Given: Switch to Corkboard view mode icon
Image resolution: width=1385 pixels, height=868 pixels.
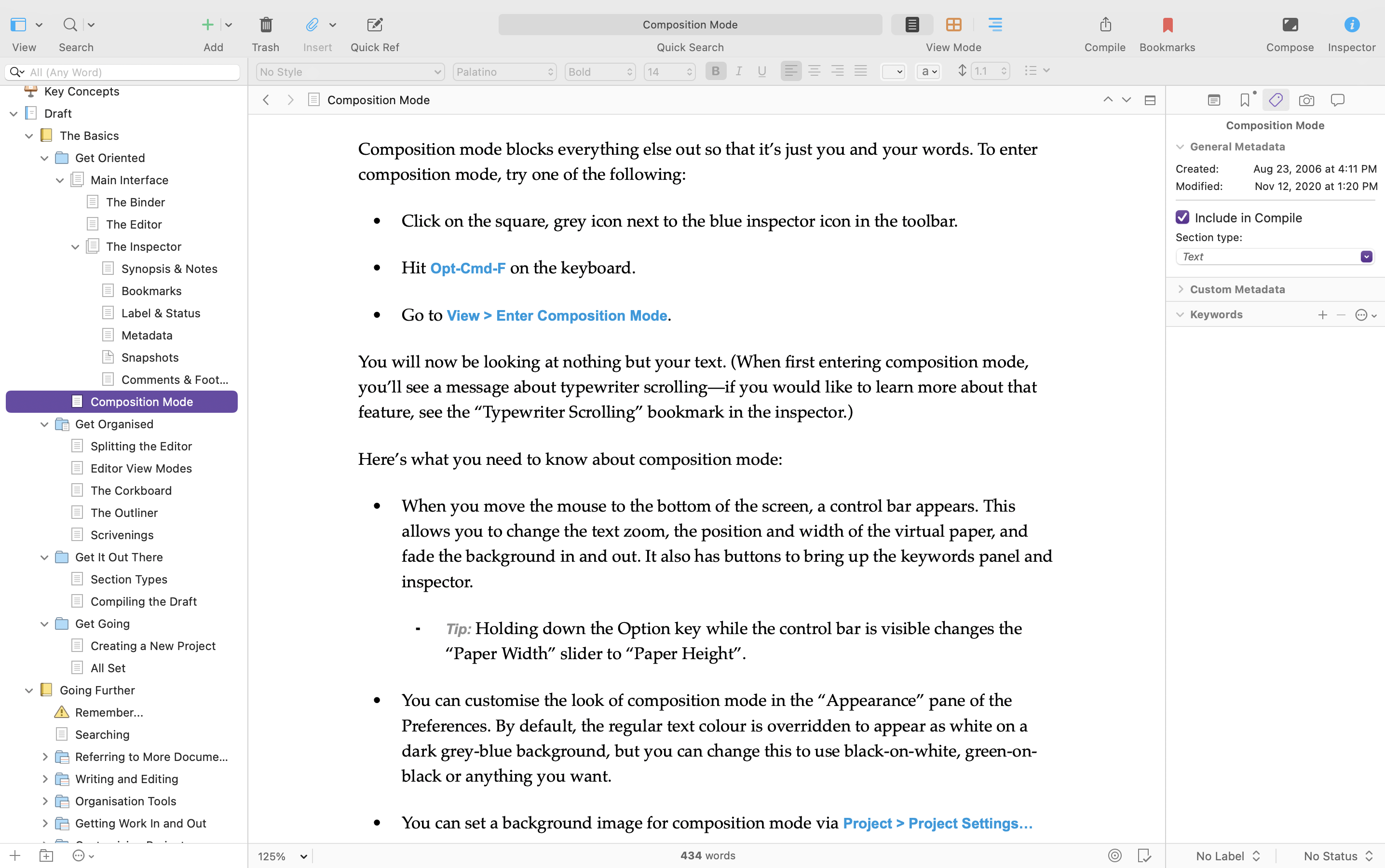Looking at the screenshot, I should tap(954, 25).
